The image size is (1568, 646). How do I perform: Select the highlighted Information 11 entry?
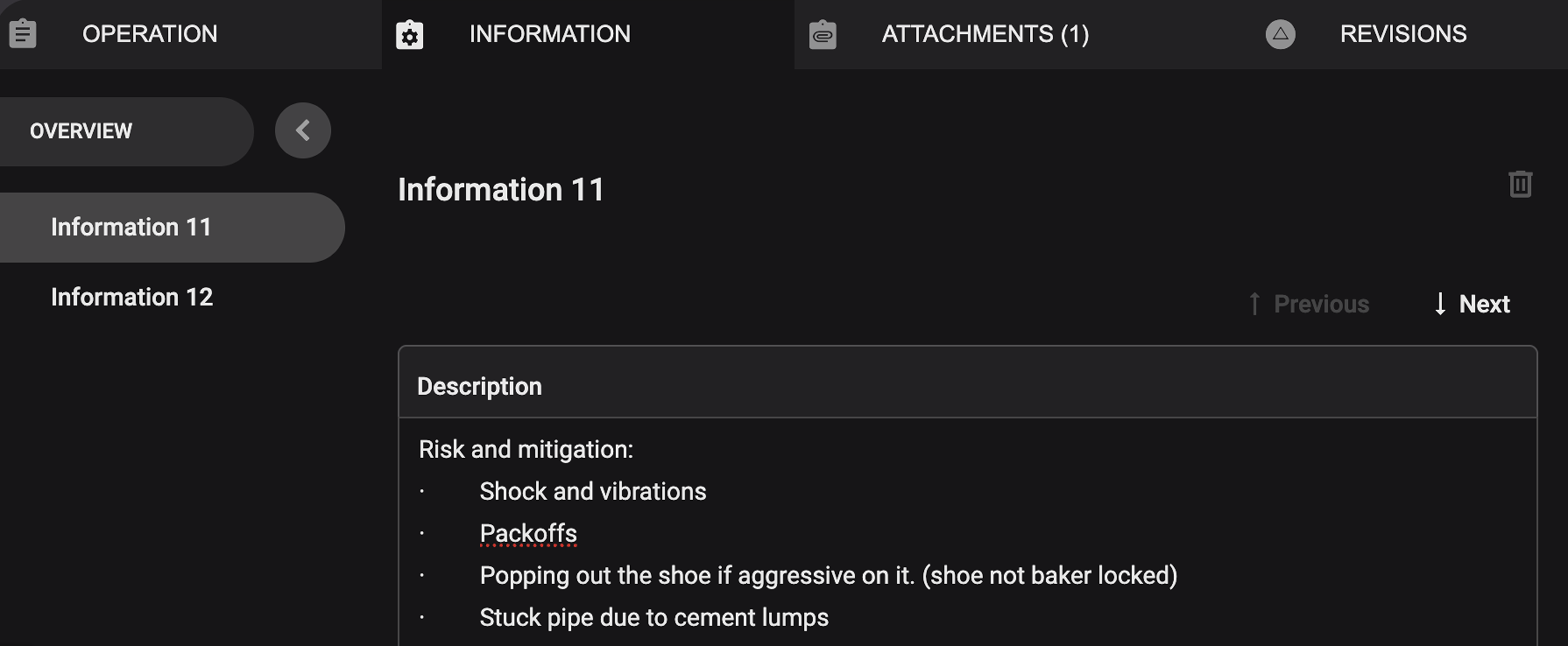point(131,227)
